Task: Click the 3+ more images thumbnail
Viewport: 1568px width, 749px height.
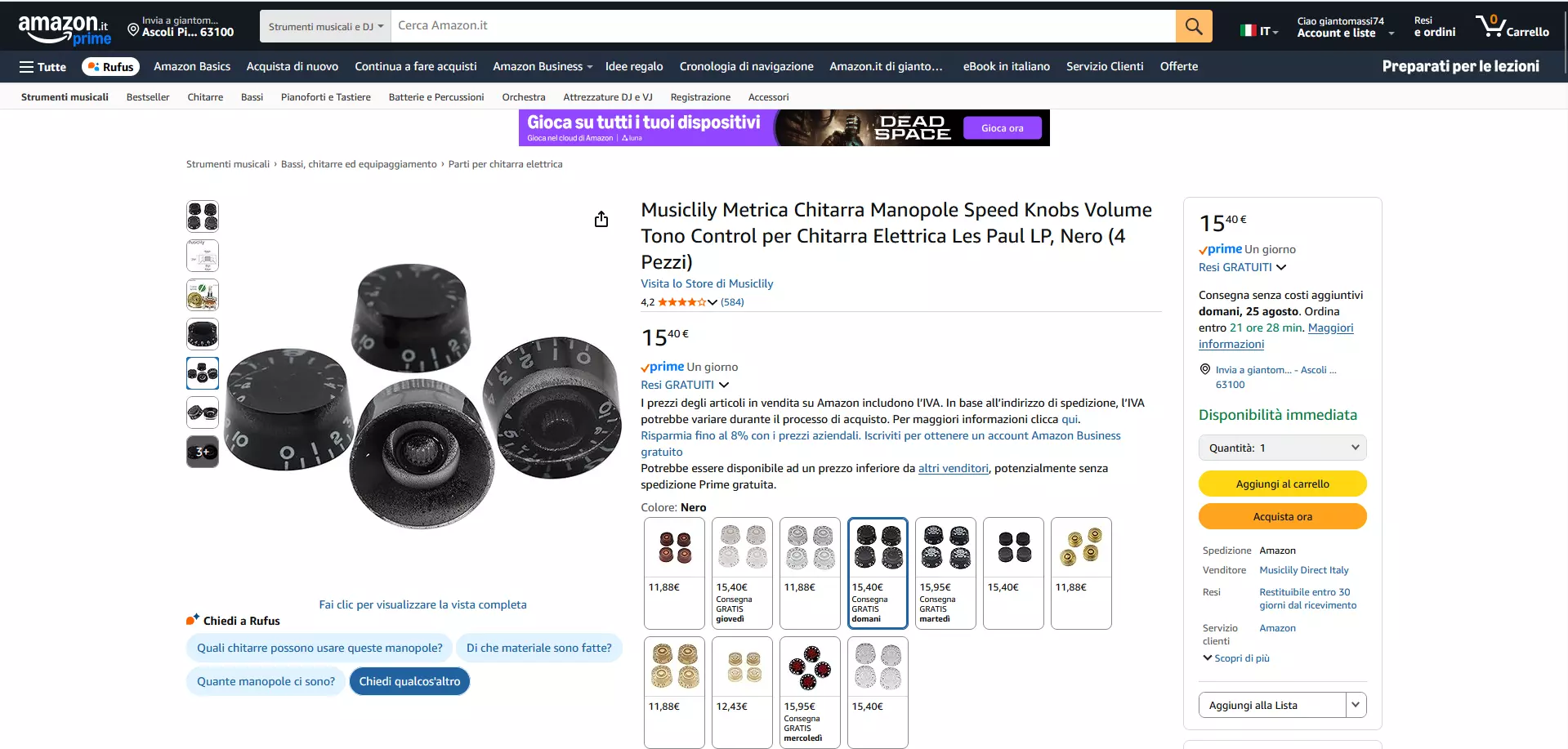Action: click(x=203, y=452)
